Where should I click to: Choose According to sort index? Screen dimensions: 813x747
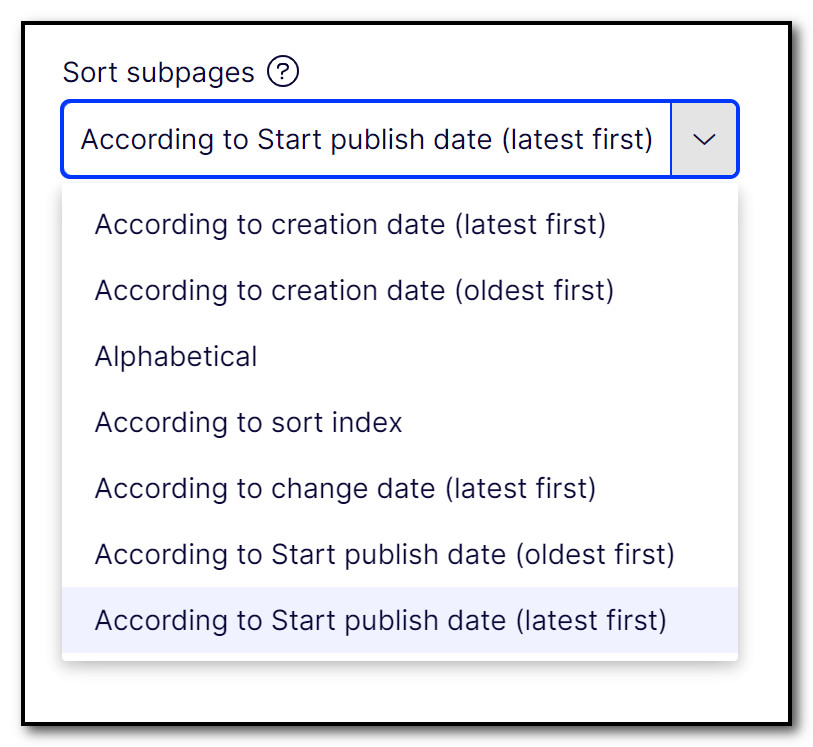click(x=400, y=422)
